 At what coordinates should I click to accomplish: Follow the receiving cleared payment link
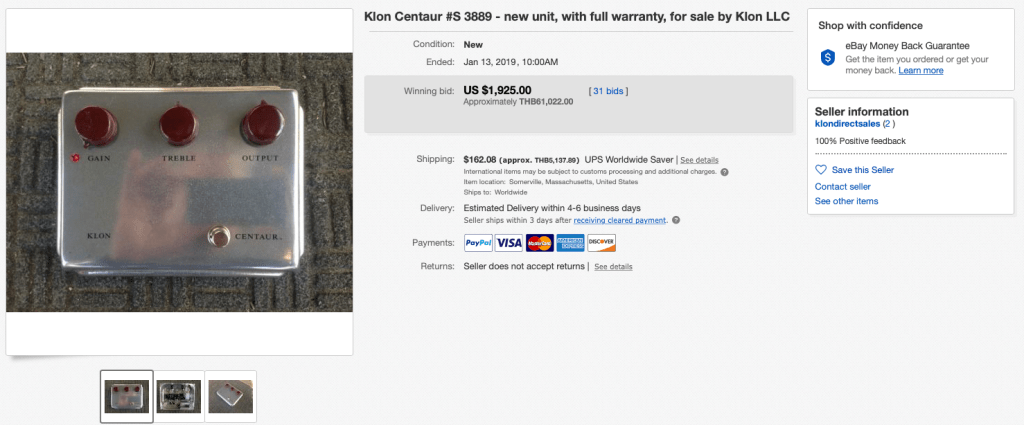coord(620,220)
